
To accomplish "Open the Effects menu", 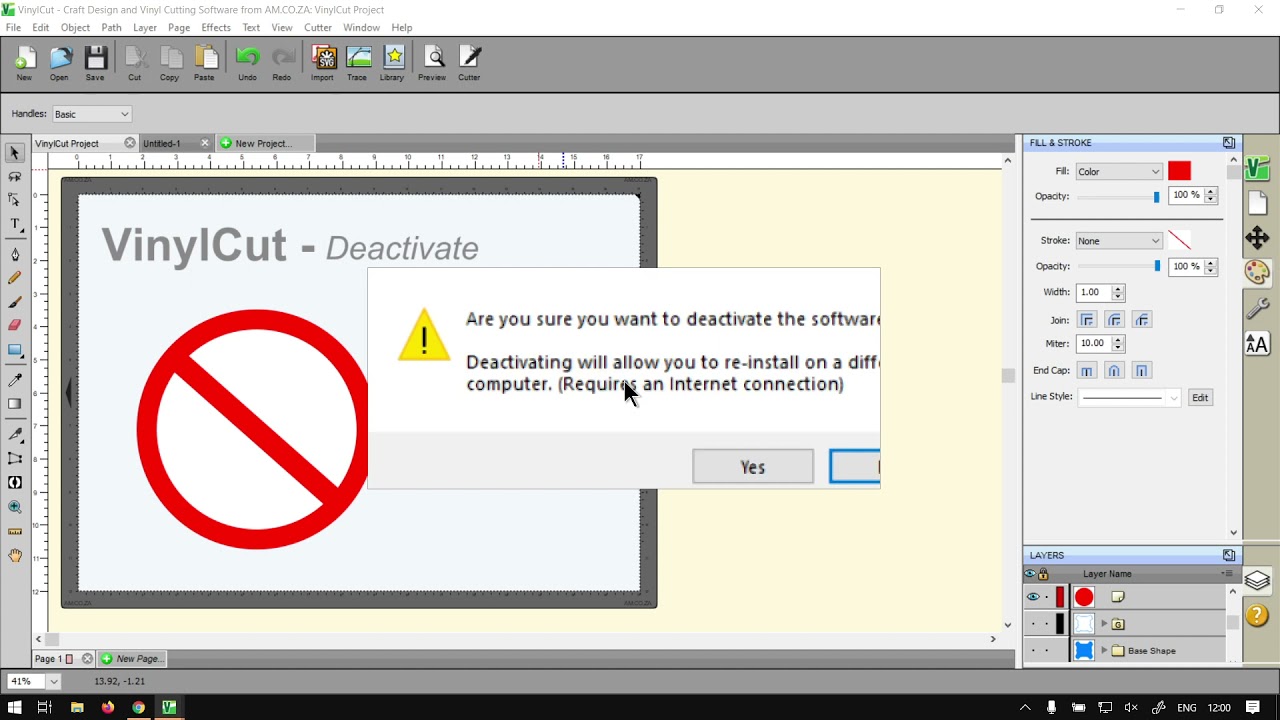I will [216, 27].
